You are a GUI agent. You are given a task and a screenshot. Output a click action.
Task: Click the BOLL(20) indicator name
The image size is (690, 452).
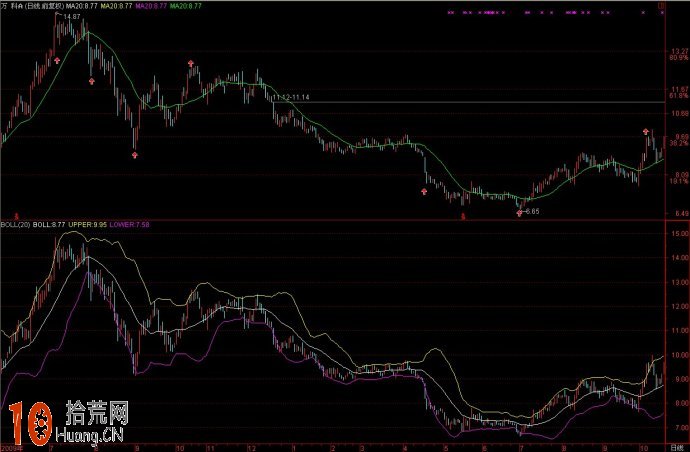[15, 224]
